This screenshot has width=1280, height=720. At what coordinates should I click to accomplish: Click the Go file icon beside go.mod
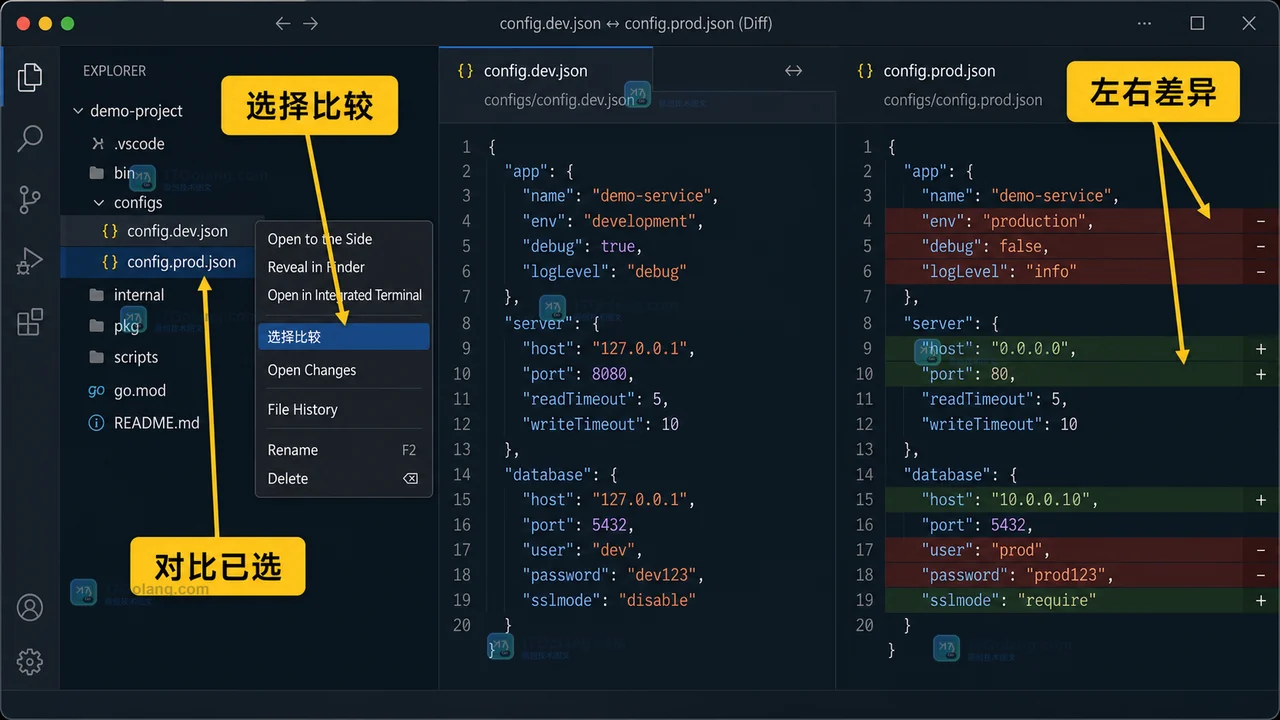(x=96, y=391)
